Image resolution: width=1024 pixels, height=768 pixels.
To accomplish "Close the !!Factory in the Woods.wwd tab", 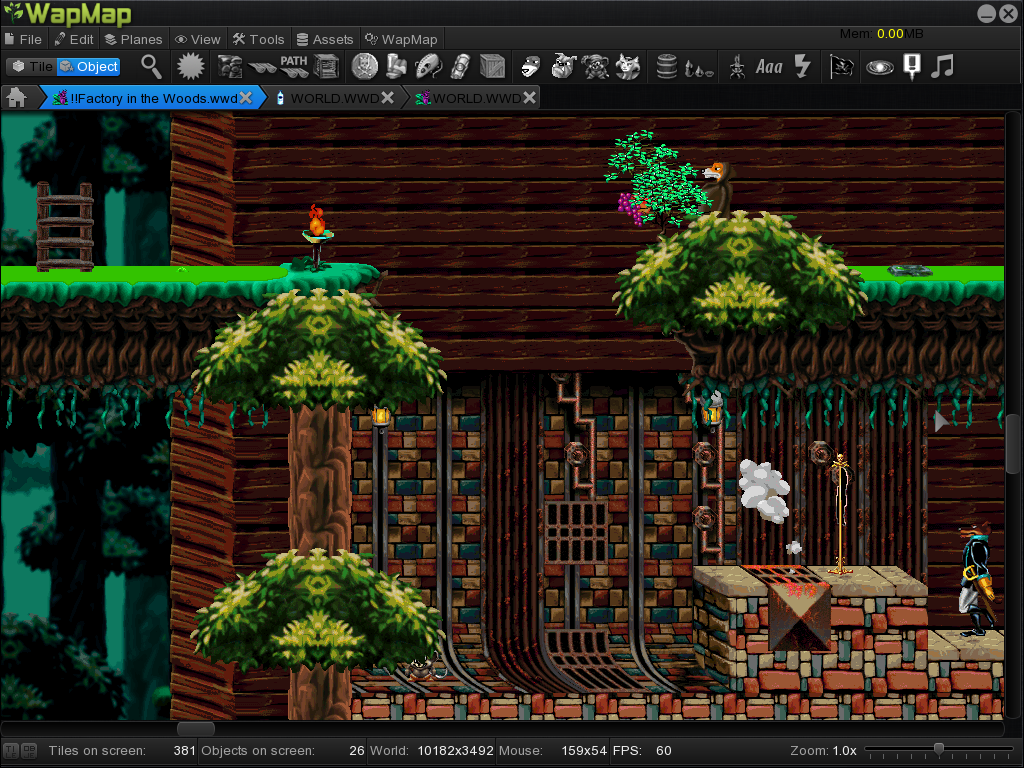I will coord(246,98).
